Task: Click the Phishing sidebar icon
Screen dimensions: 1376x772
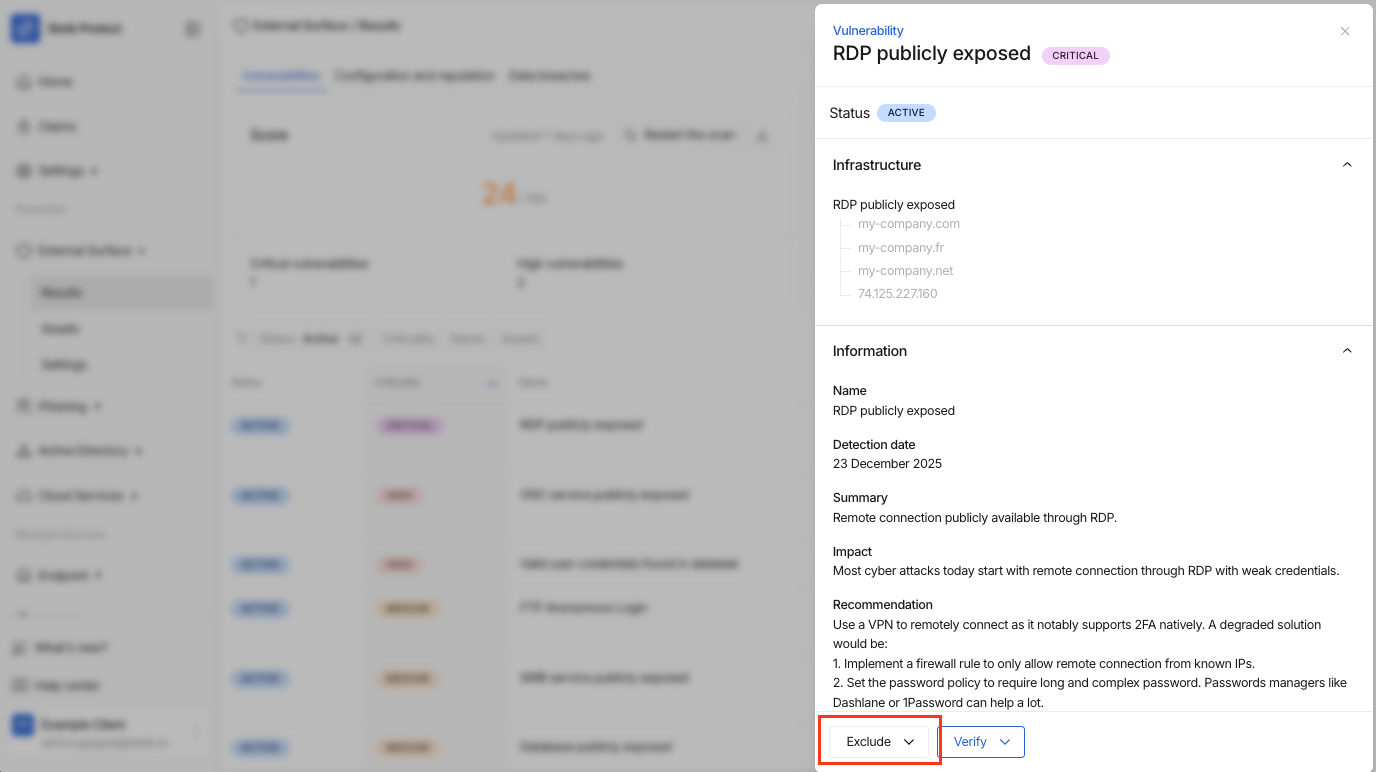Action: (24, 406)
